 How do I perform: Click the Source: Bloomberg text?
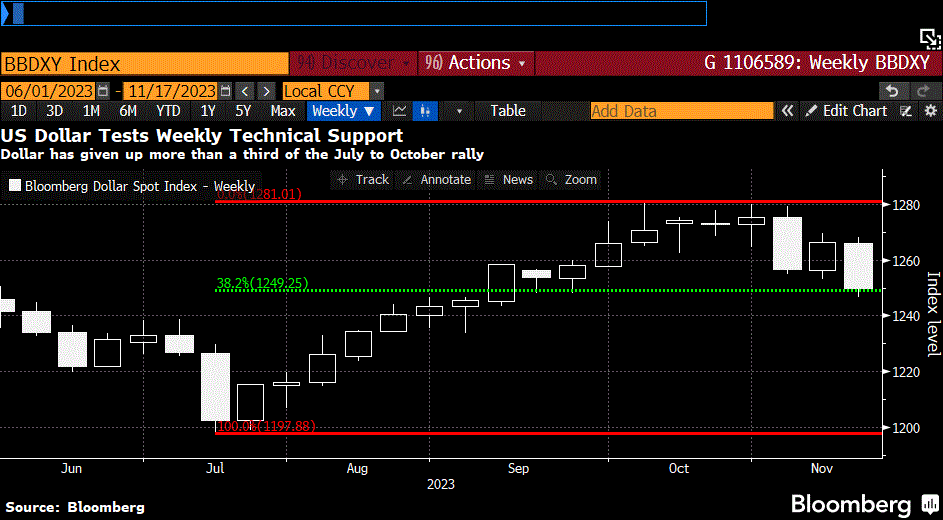tap(75, 507)
